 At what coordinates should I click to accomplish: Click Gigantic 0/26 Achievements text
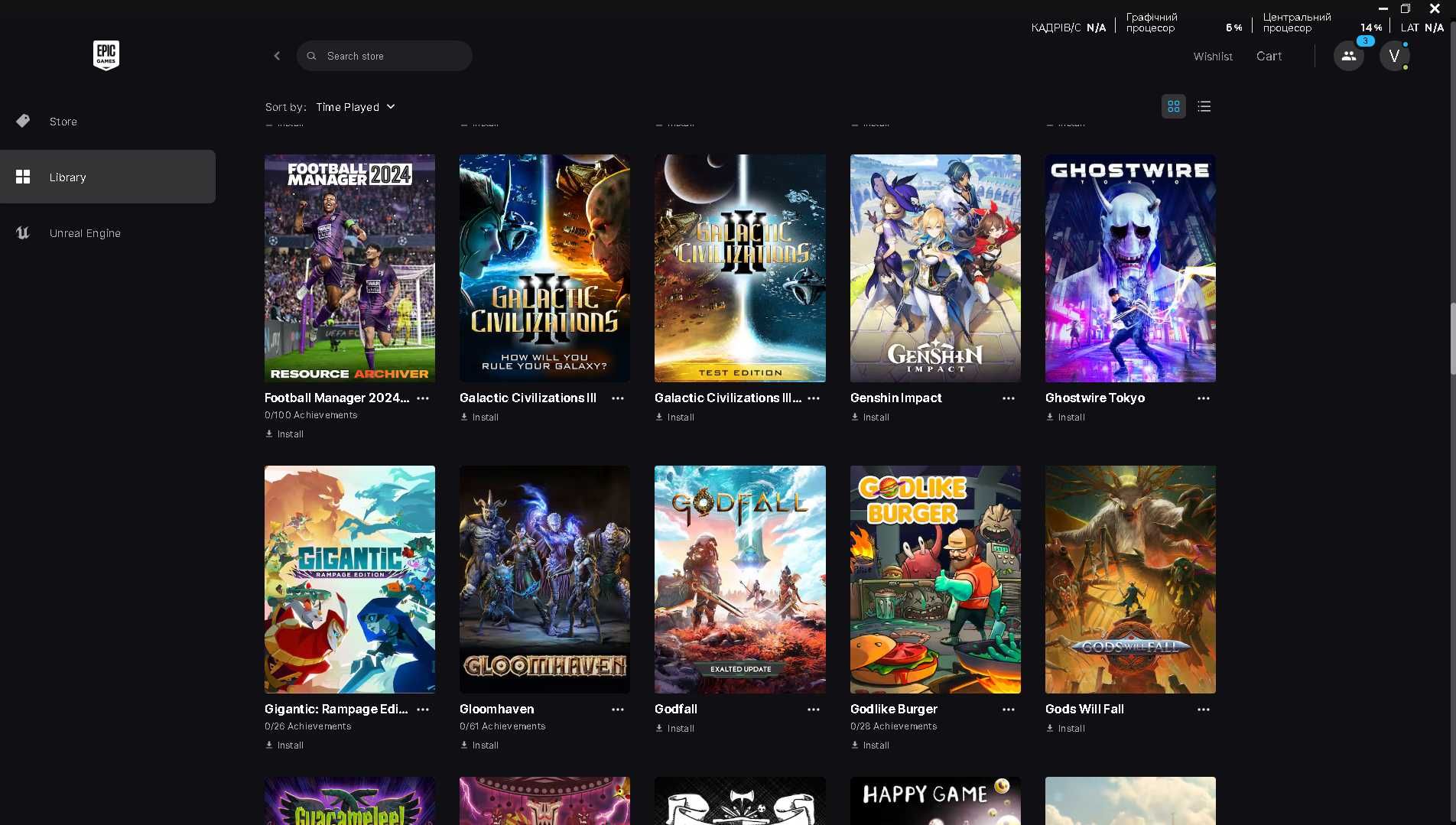[x=307, y=726]
